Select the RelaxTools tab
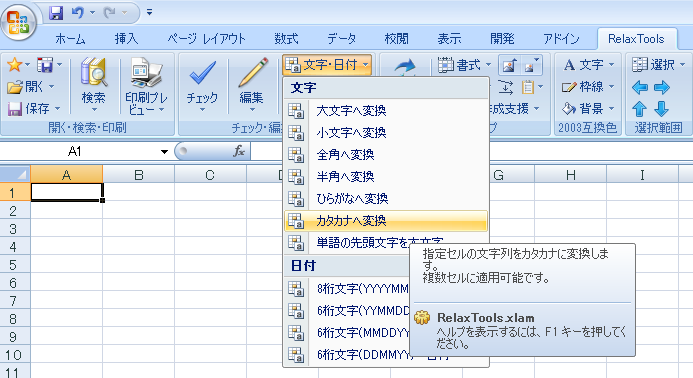Viewport: 693px width, 378px height. (636, 39)
